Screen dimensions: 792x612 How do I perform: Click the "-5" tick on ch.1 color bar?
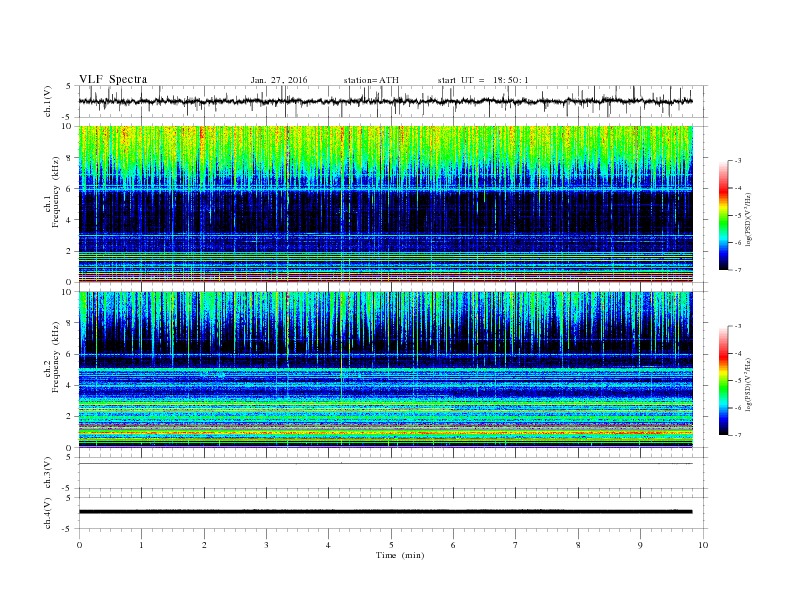point(738,216)
